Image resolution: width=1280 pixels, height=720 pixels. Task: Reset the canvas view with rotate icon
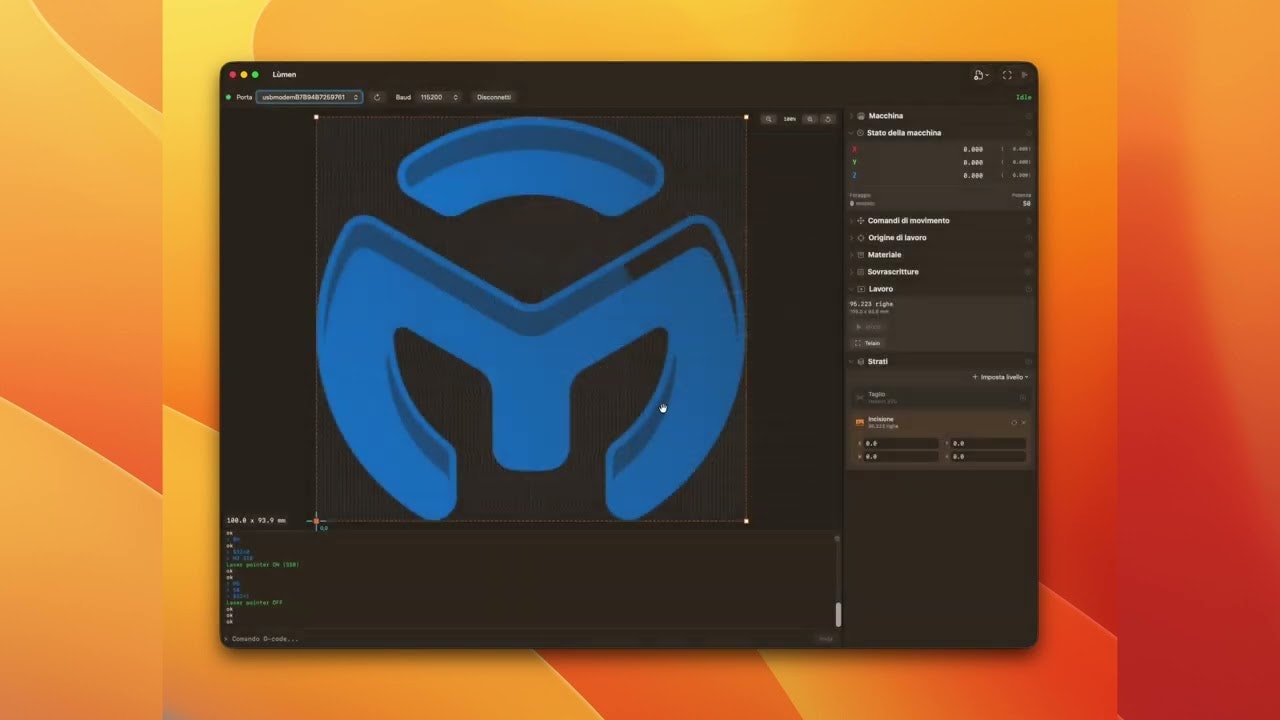[x=828, y=119]
